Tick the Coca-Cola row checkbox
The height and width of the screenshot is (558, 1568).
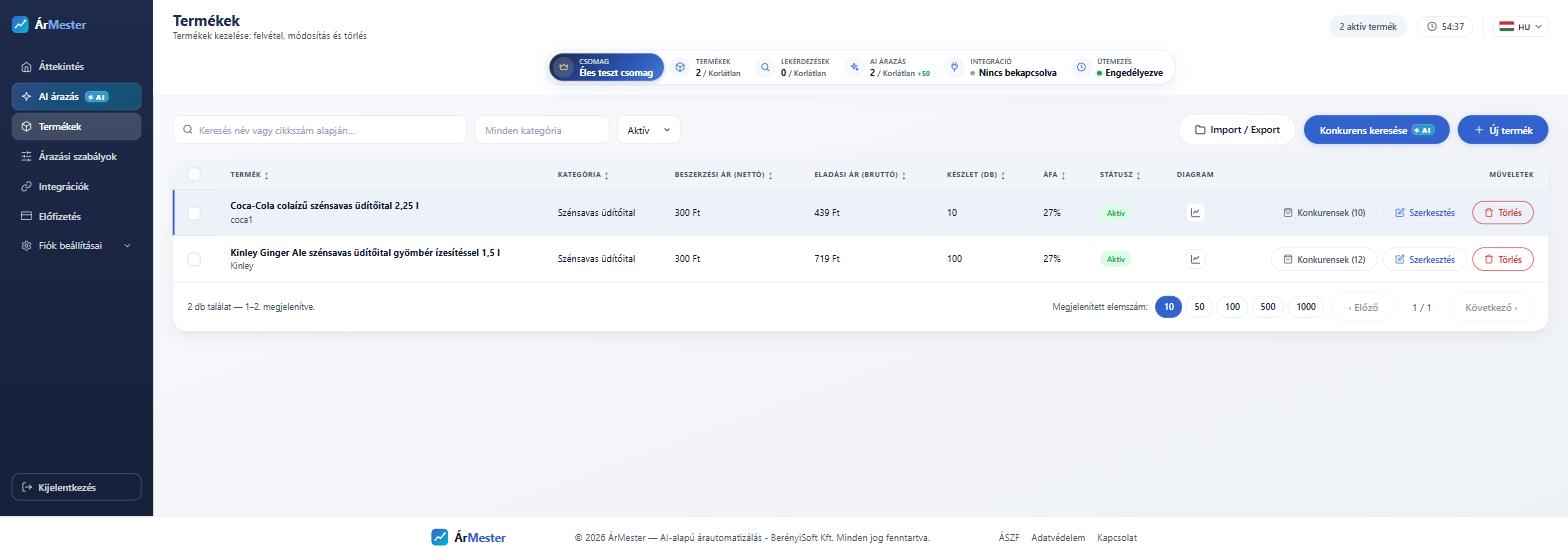pos(194,213)
